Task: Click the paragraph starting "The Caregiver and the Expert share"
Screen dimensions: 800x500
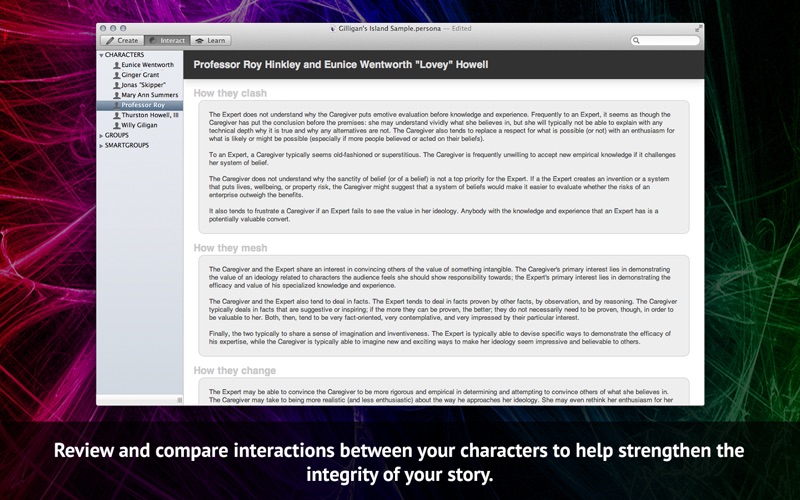Action: [439, 277]
